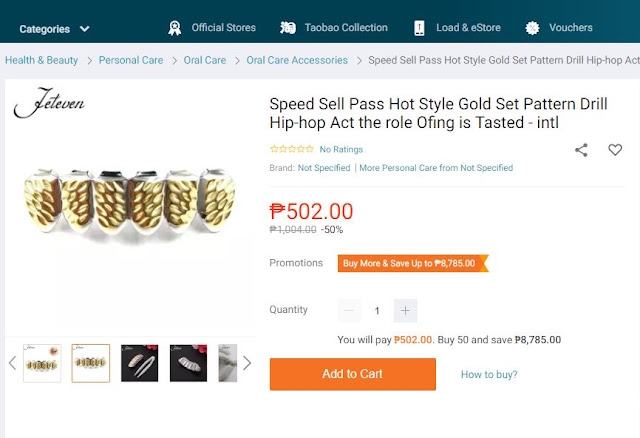Click the Taobao Collection icon
Viewport: 640px width, 438px height.
pyautogui.click(x=288, y=28)
